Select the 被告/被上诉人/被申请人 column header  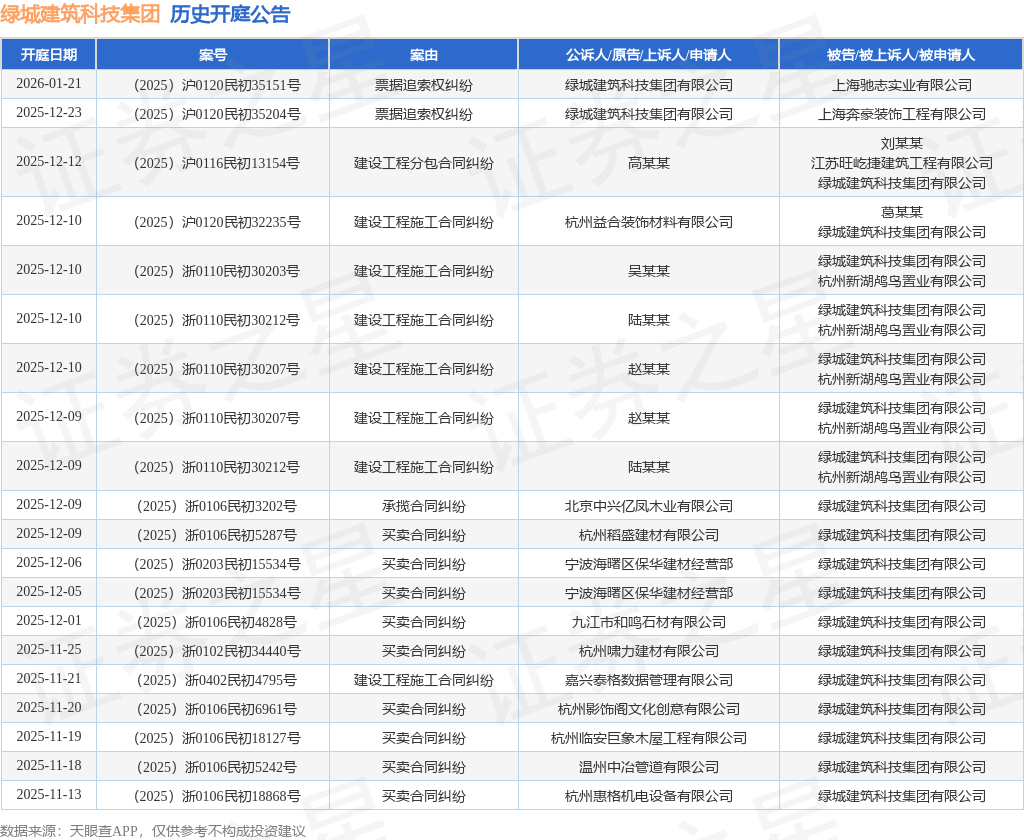coord(901,55)
